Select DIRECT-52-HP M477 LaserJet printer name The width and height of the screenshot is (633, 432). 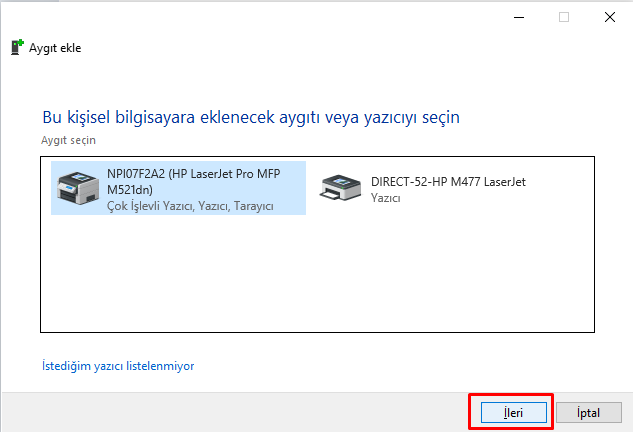[448, 182]
